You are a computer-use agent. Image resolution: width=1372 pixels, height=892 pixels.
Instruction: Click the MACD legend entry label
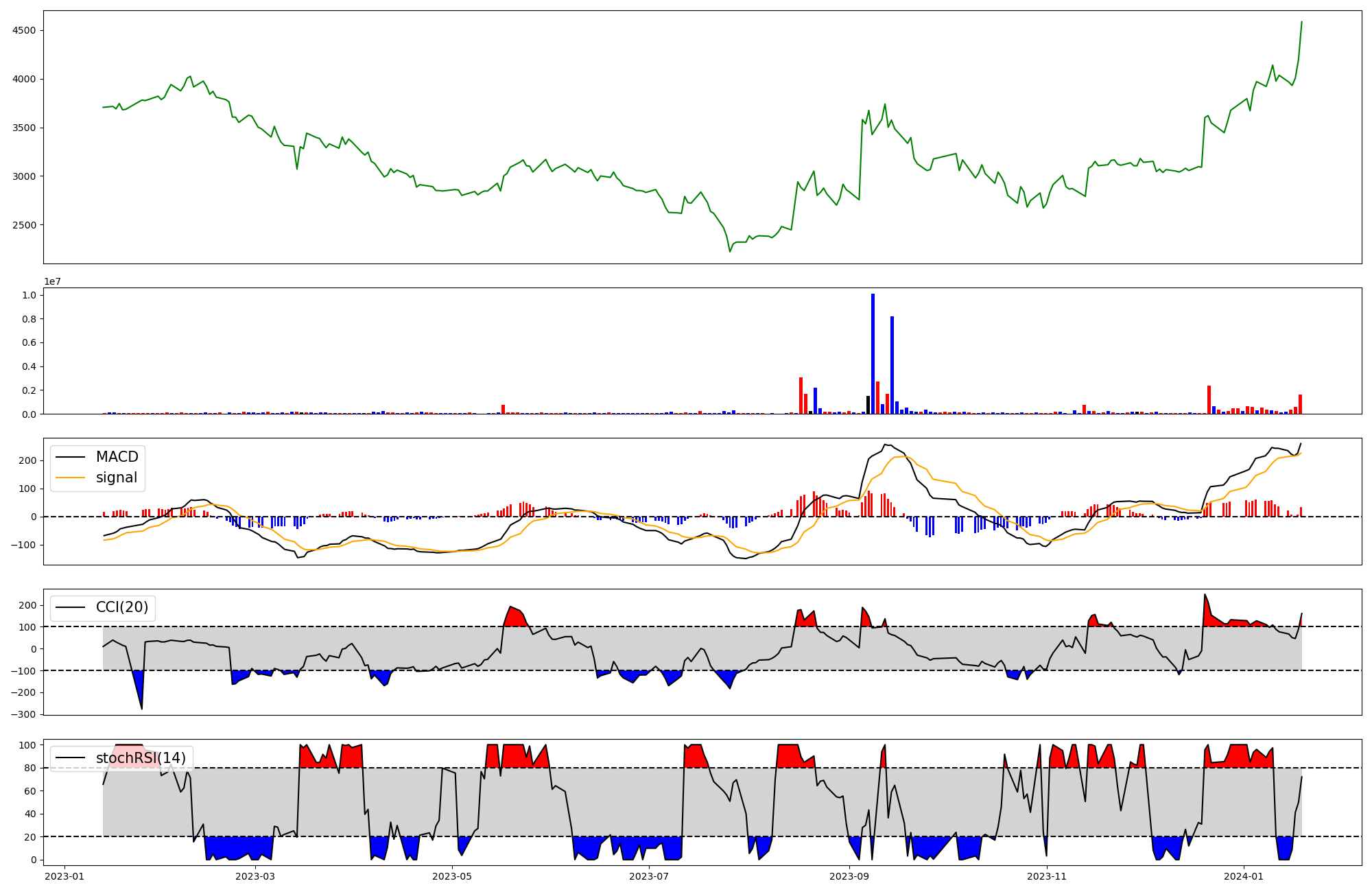click(x=117, y=457)
